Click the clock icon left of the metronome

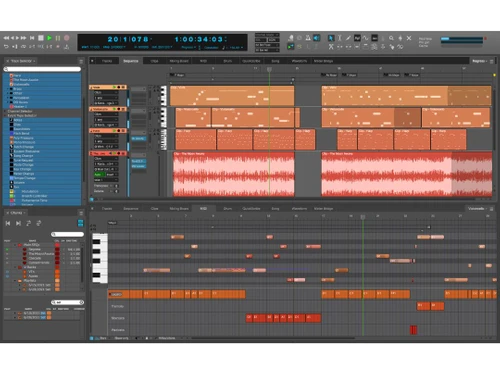[x=299, y=38]
